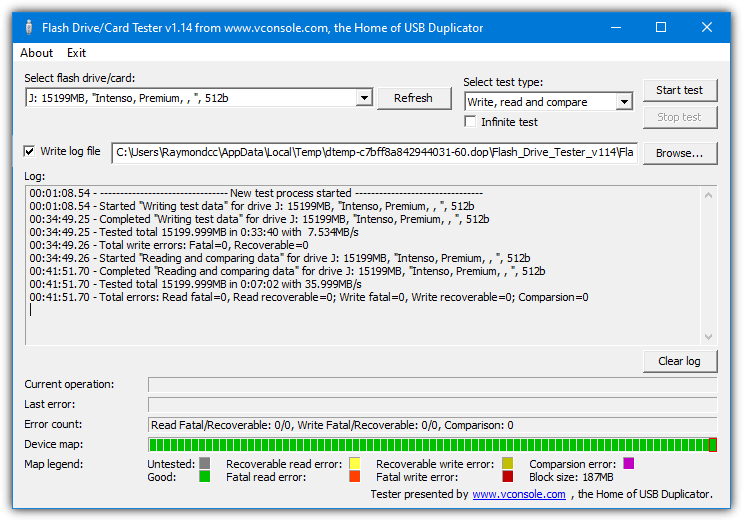Click the log scrollbar down arrow
The width and height of the screenshot is (743, 520).
(x=708, y=337)
